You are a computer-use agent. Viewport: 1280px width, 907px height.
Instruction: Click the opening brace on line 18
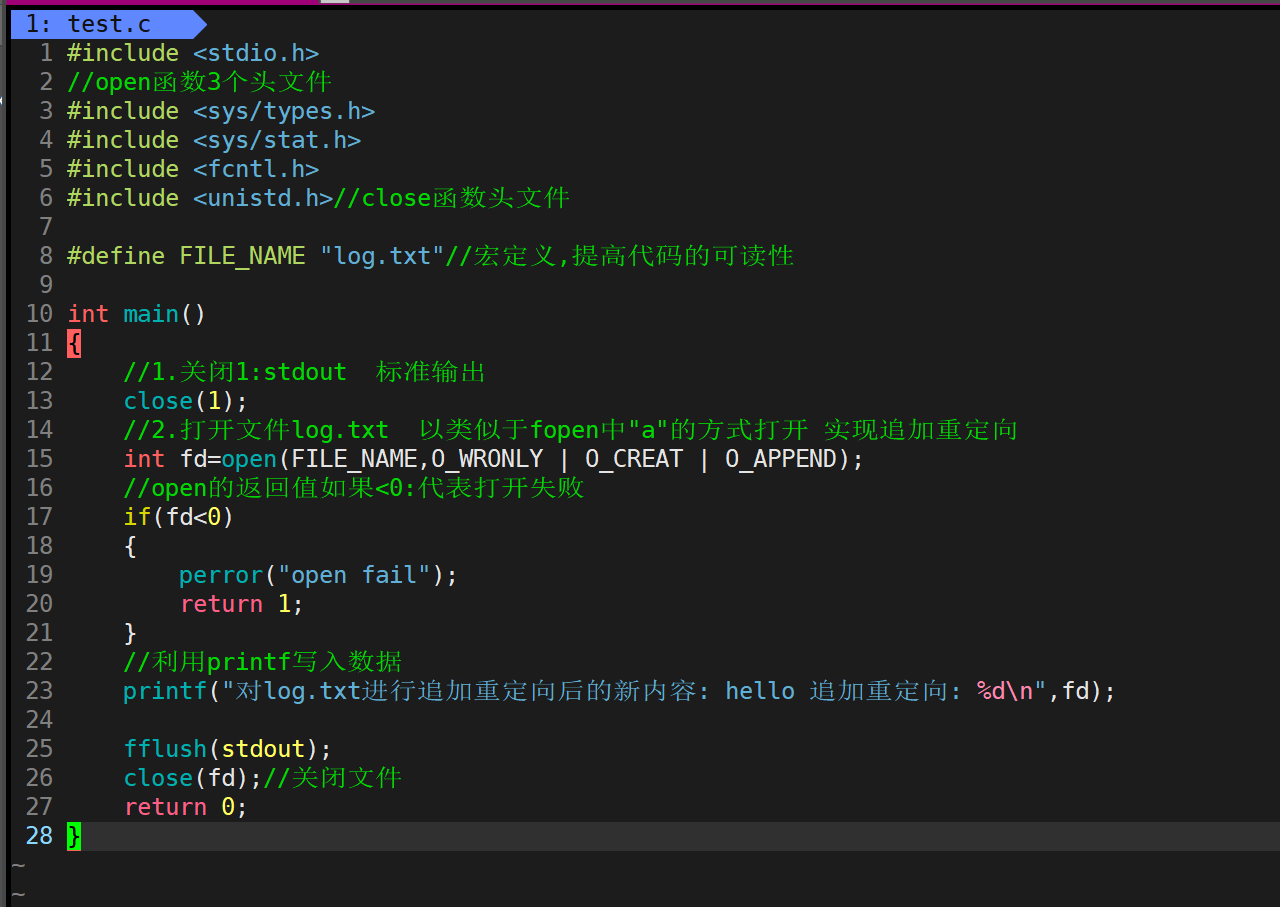tap(130, 546)
